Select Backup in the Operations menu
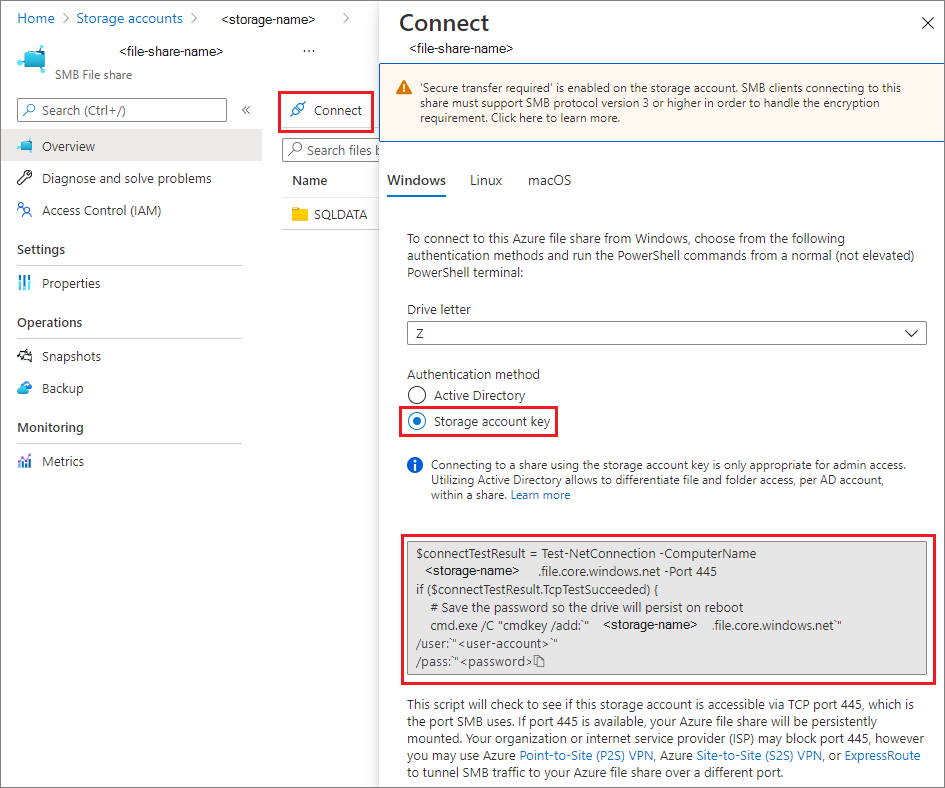Image resolution: width=945 pixels, height=788 pixels. pos(66,388)
